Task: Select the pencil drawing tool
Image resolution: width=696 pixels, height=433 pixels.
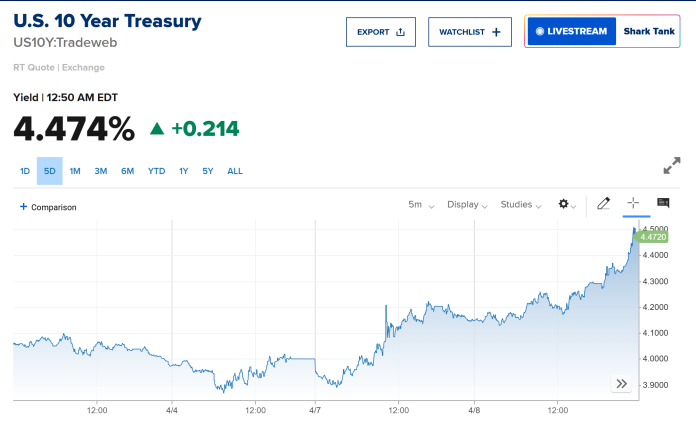Action: point(603,203)
